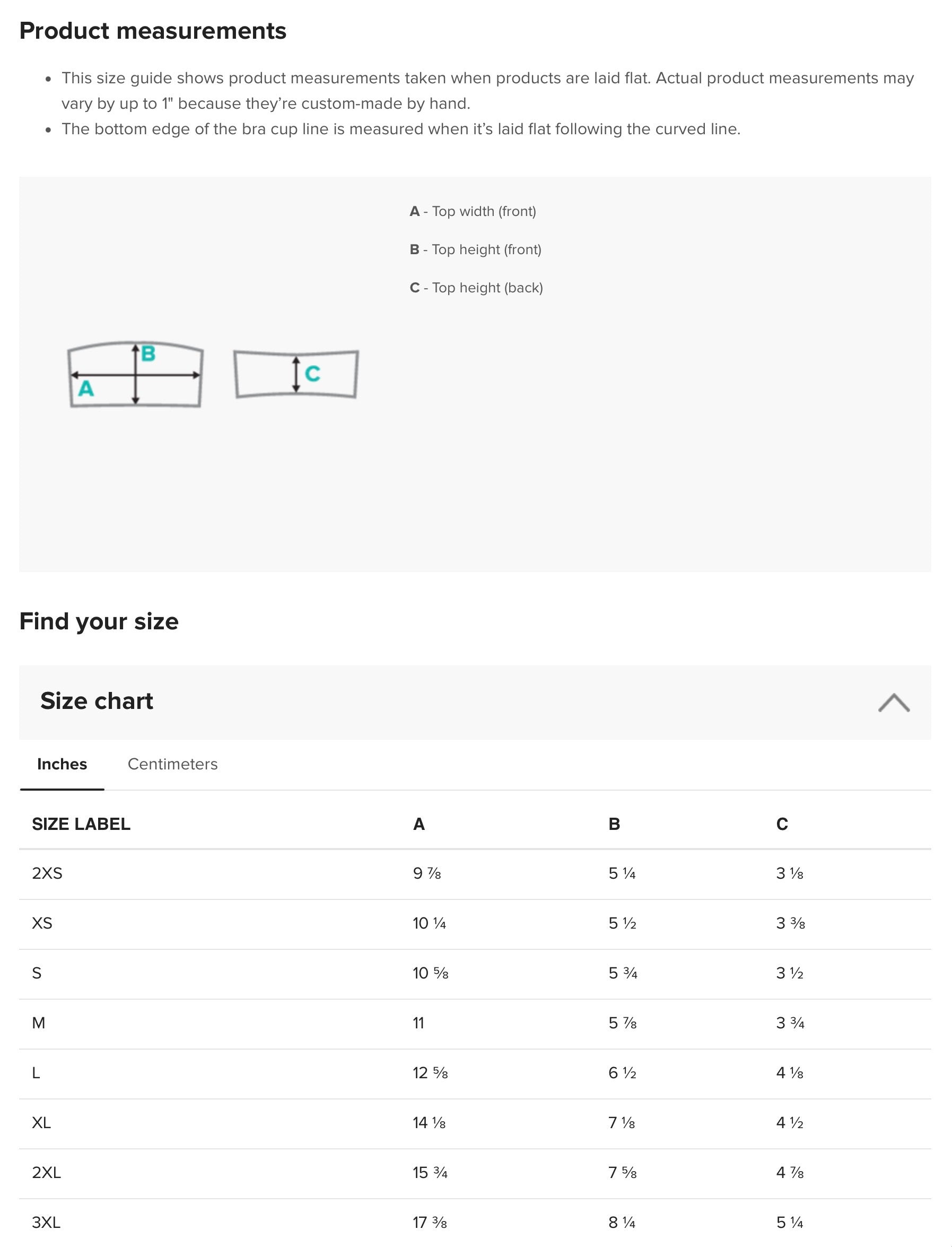Switch to the Centimeters tab
Screen dimensions: 952x1247
pos(172,764)
